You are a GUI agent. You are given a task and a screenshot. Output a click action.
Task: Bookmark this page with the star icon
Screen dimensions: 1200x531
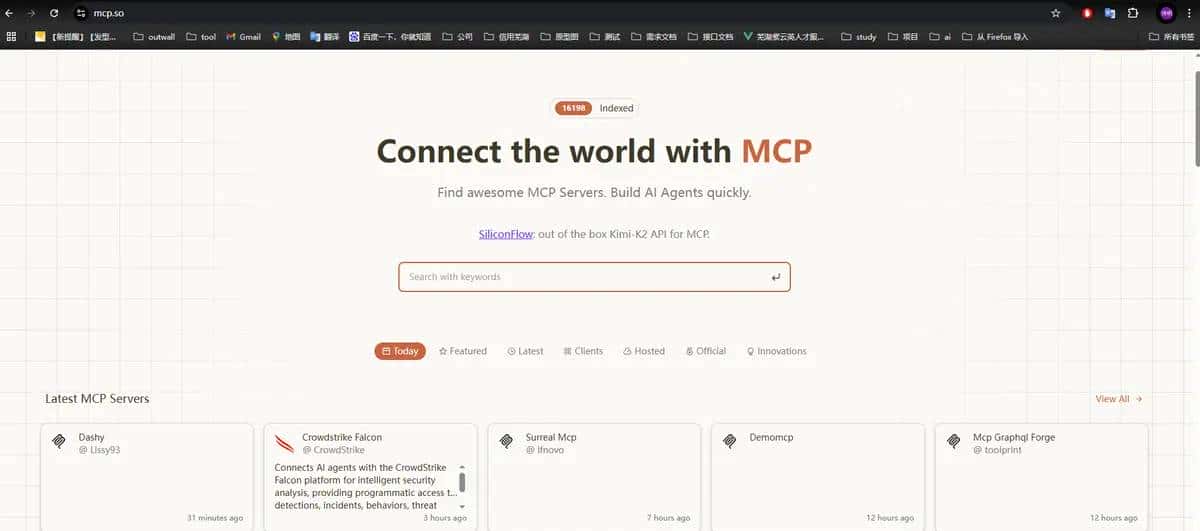pos(1056,13)
